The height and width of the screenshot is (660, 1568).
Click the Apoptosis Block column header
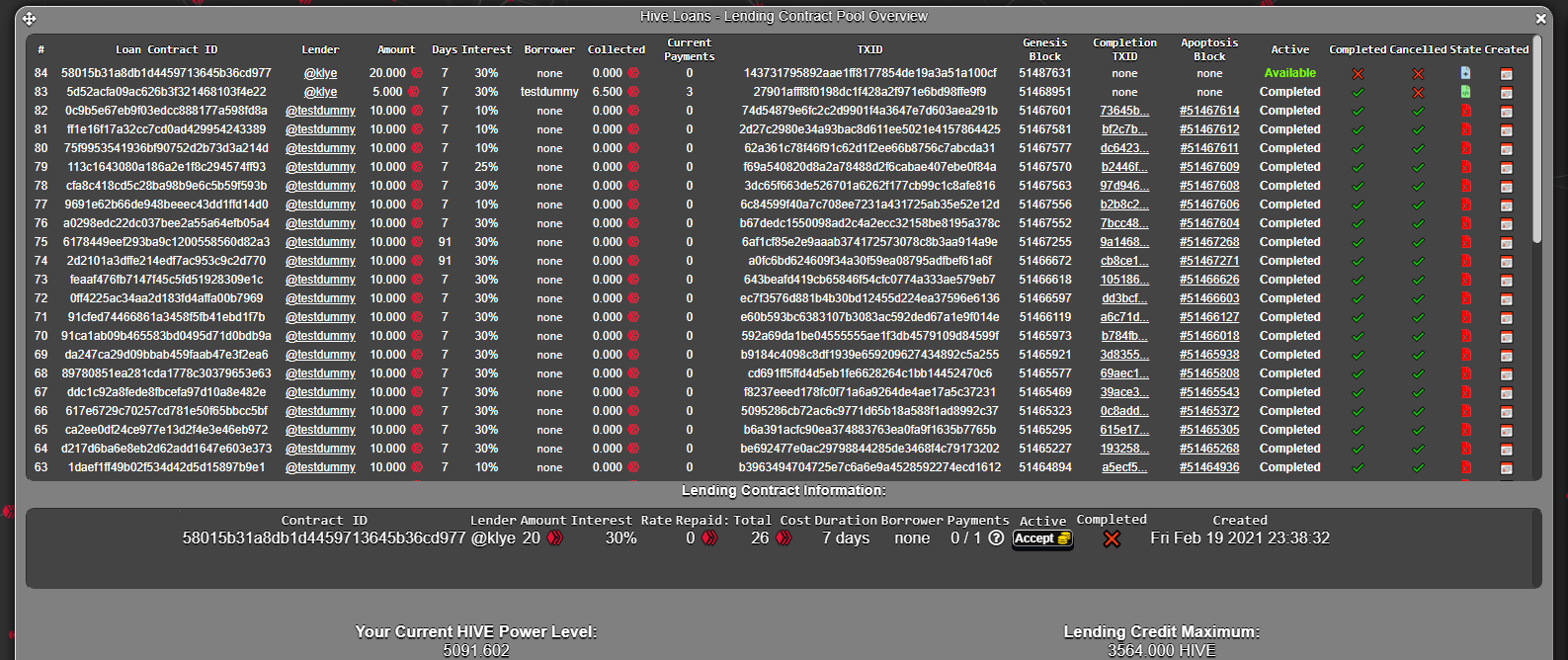pyautogui.click(x=1209, y=49)
